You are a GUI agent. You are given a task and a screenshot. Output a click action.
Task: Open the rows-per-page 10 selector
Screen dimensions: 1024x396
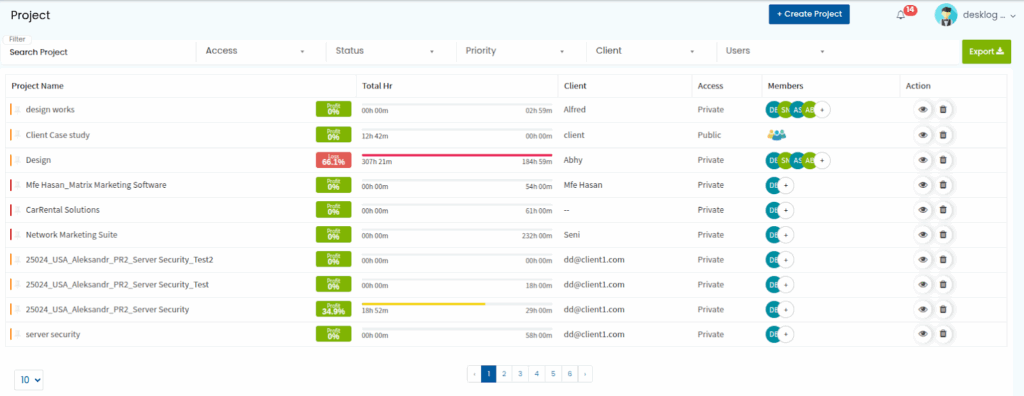tap(29, 380)
